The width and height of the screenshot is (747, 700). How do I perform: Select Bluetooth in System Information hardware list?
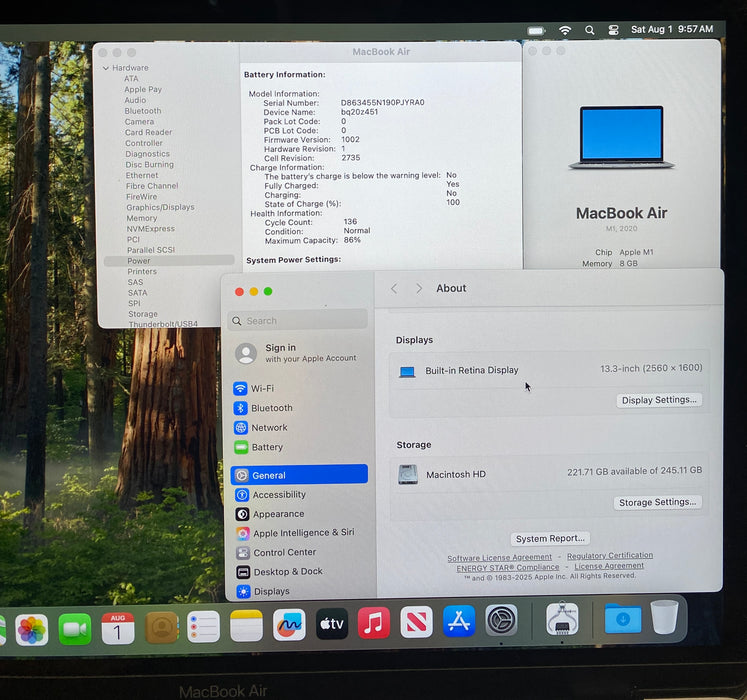pos(143,111)
